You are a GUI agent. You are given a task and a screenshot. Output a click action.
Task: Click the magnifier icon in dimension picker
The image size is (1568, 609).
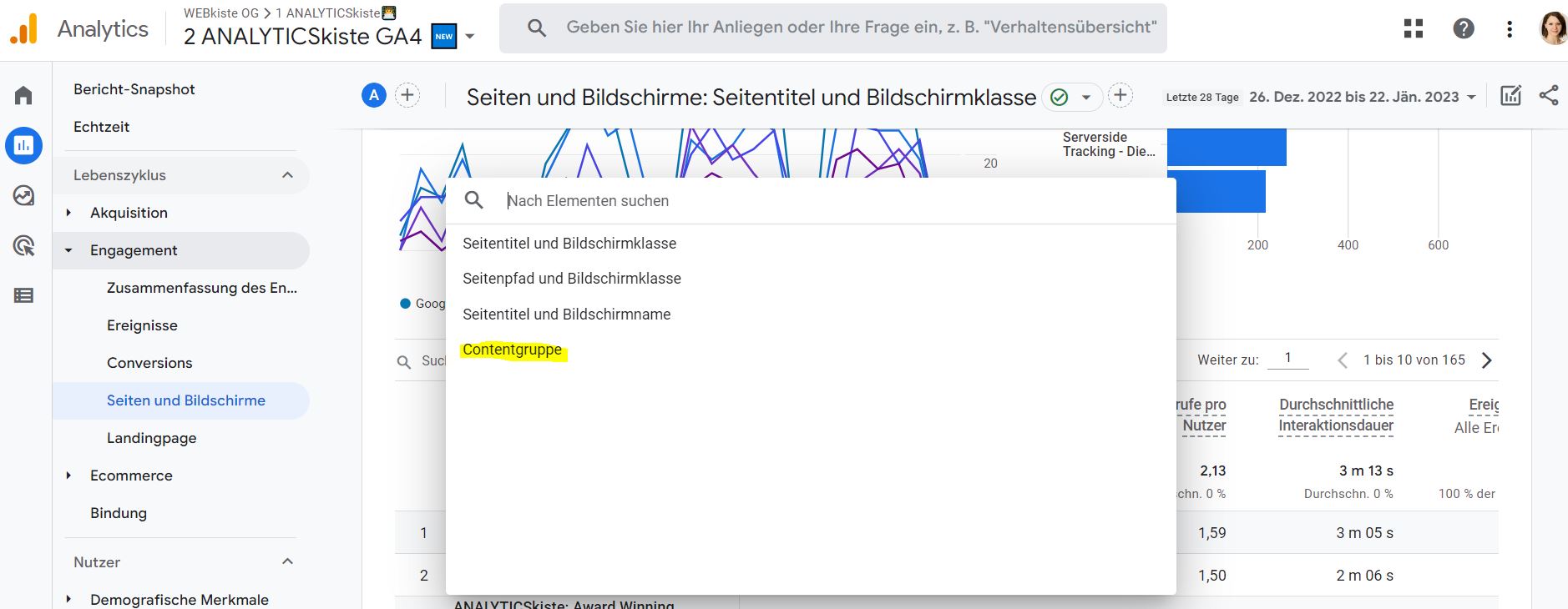[x=474, y=200]
